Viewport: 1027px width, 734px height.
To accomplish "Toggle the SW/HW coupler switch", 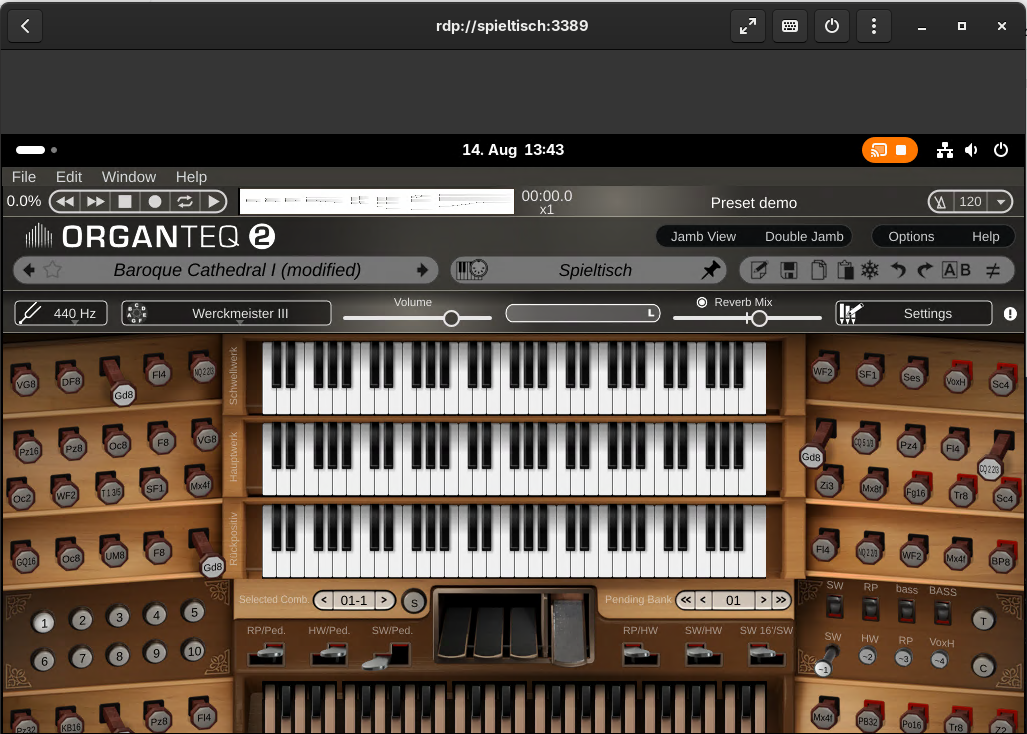I will point(703,653).
